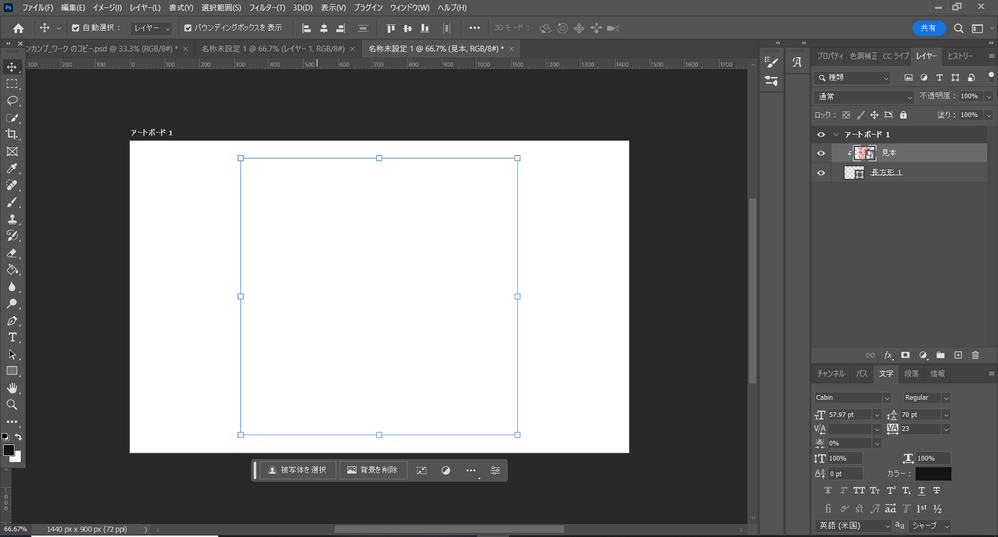Select the Horizontal Type tool

(x=12, y=337)
